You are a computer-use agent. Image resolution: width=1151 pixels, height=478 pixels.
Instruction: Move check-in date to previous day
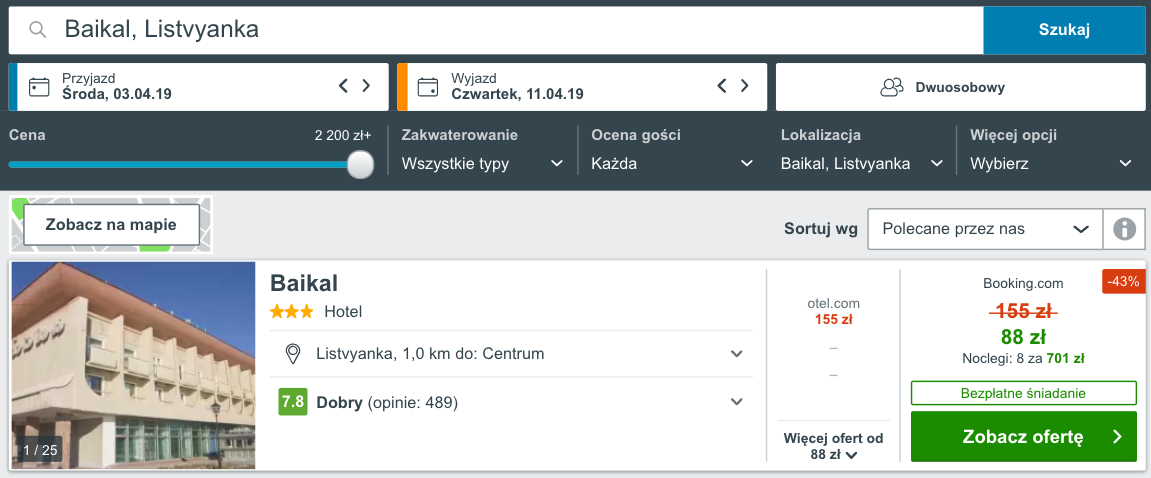[343, 86]
